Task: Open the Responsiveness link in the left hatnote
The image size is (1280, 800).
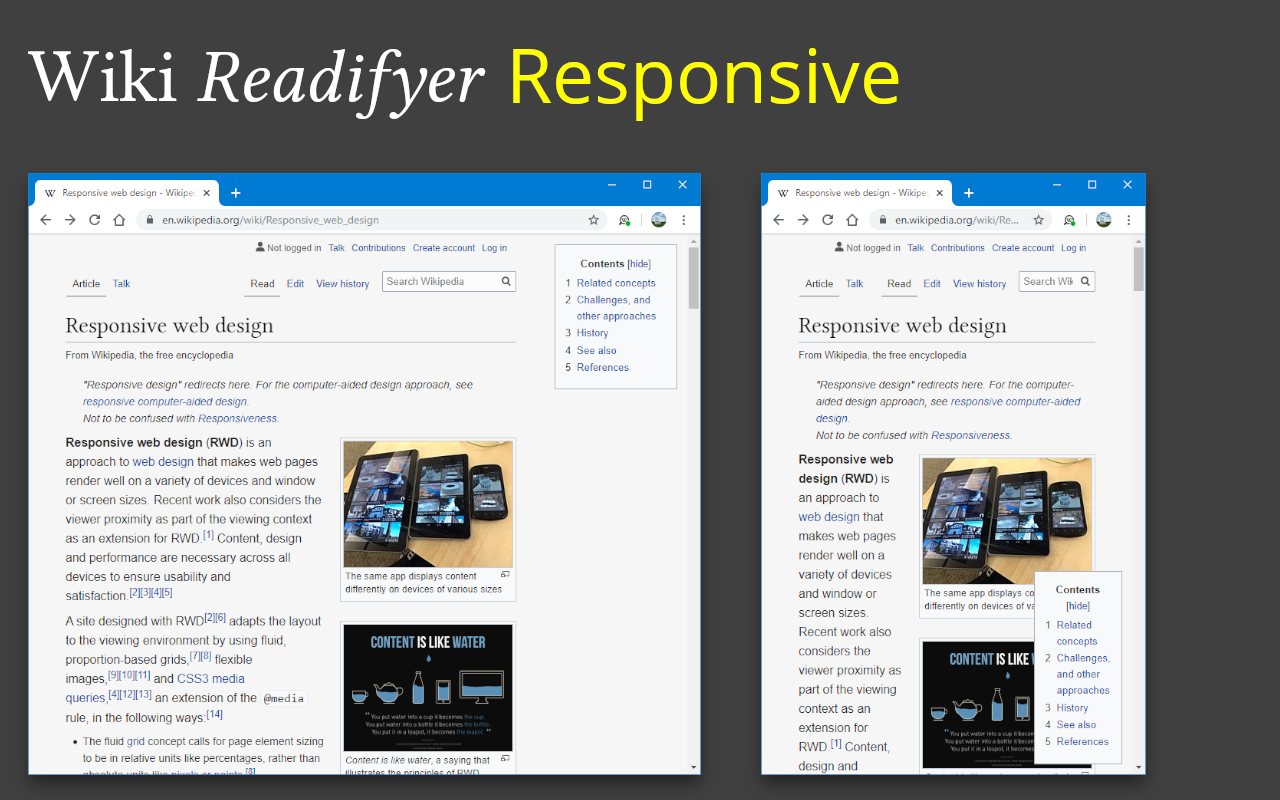Action: (238, 418)
